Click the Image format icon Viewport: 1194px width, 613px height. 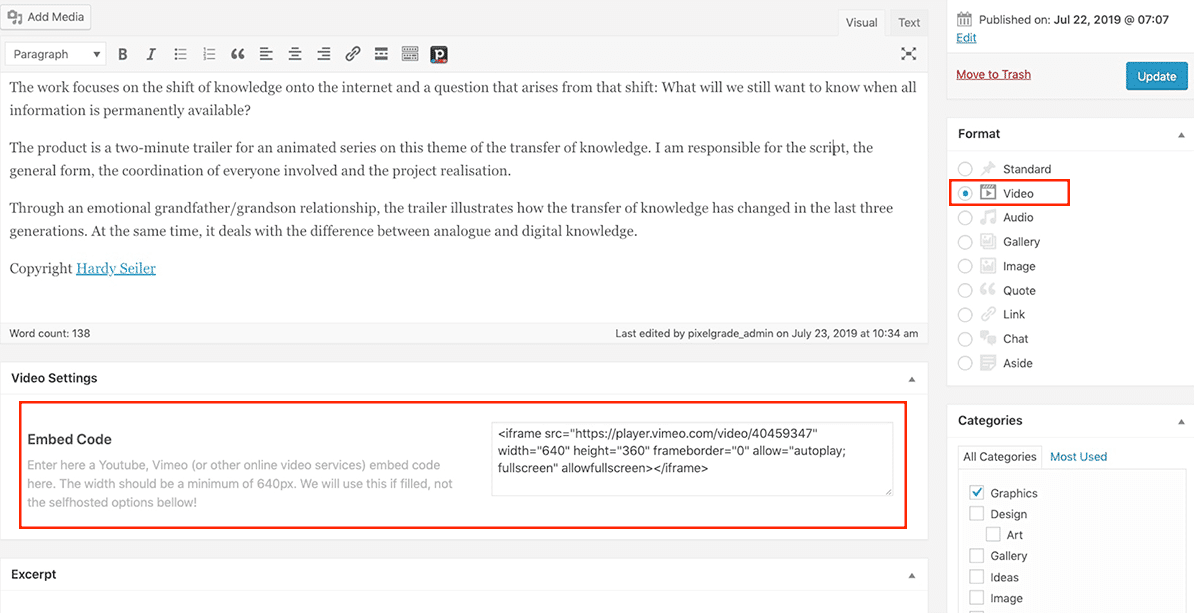tap(988, 266)
